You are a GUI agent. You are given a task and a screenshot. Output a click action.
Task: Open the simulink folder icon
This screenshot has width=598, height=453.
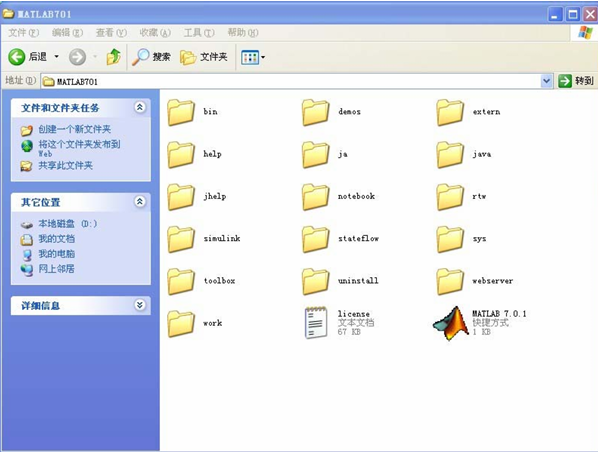click(x=181, y=239)
